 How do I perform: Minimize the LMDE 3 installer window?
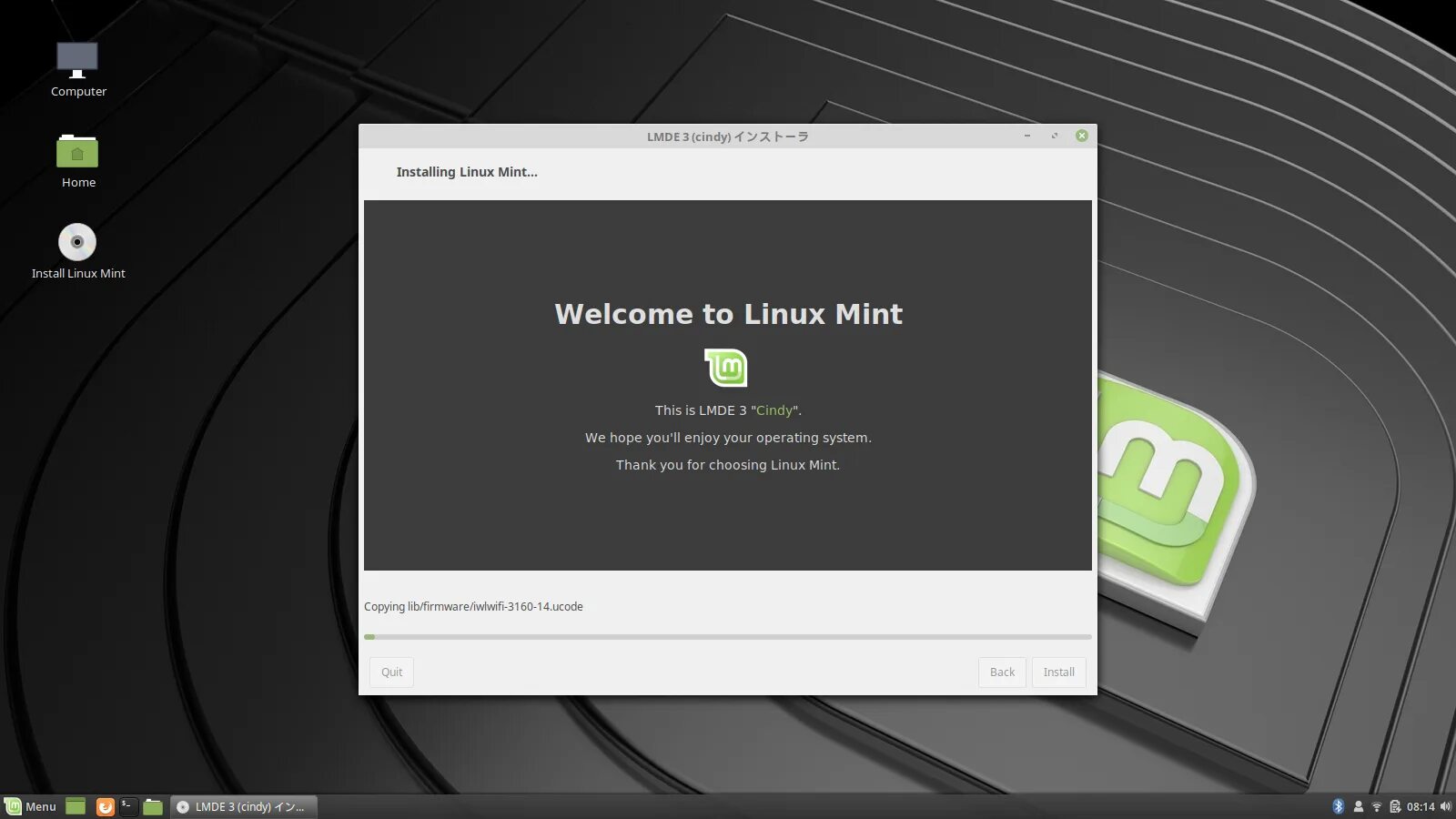click(1027, 136)
